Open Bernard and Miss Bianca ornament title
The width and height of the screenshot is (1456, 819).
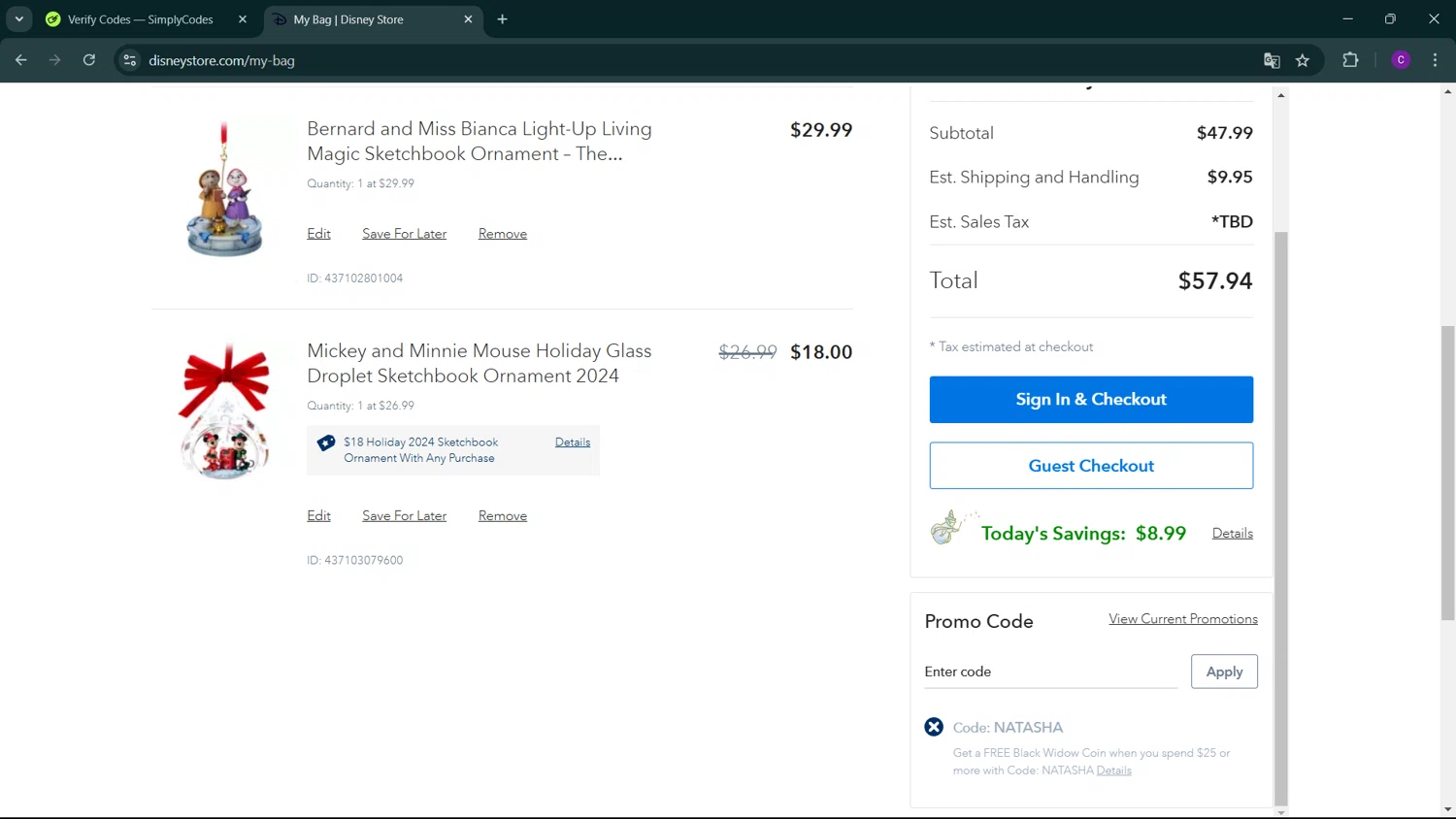click(480, 141)
